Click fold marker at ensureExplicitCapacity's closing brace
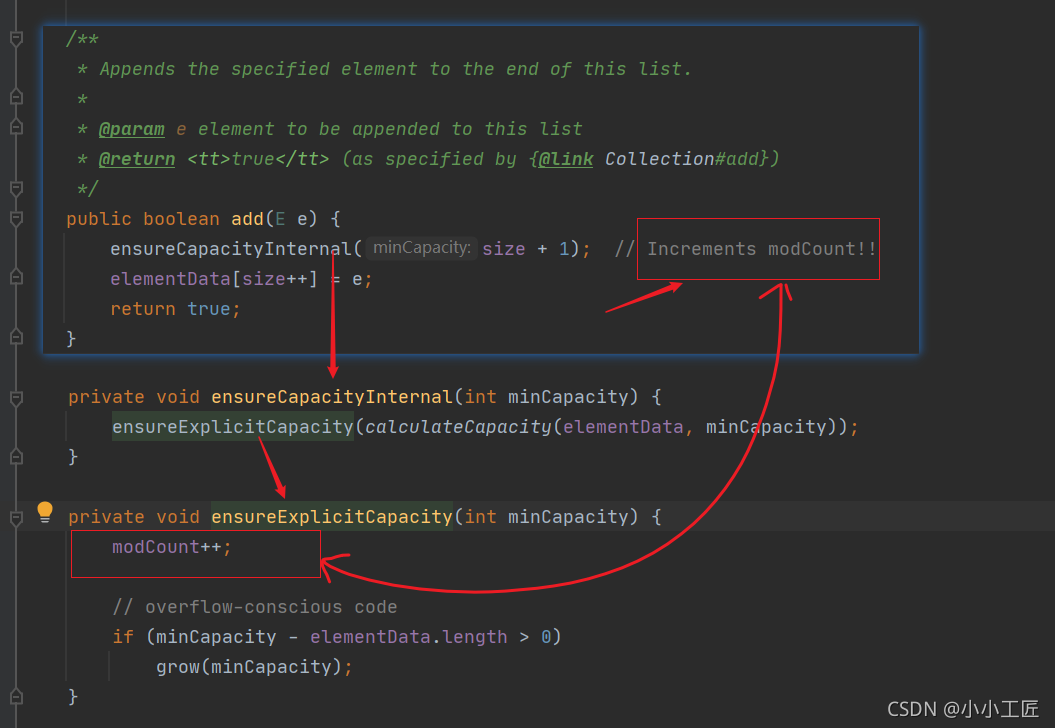Viewport: 1055px width, 728px height. point(16,696)
